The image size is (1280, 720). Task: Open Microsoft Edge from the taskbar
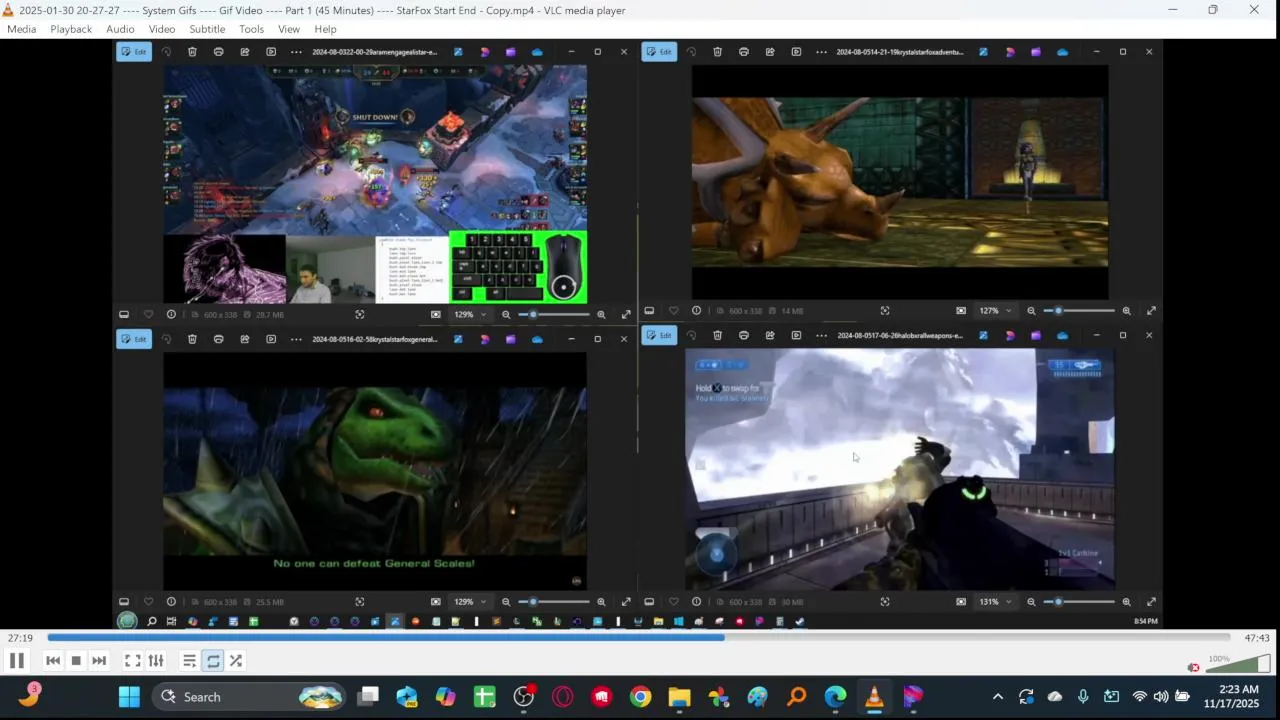point(836,697)
